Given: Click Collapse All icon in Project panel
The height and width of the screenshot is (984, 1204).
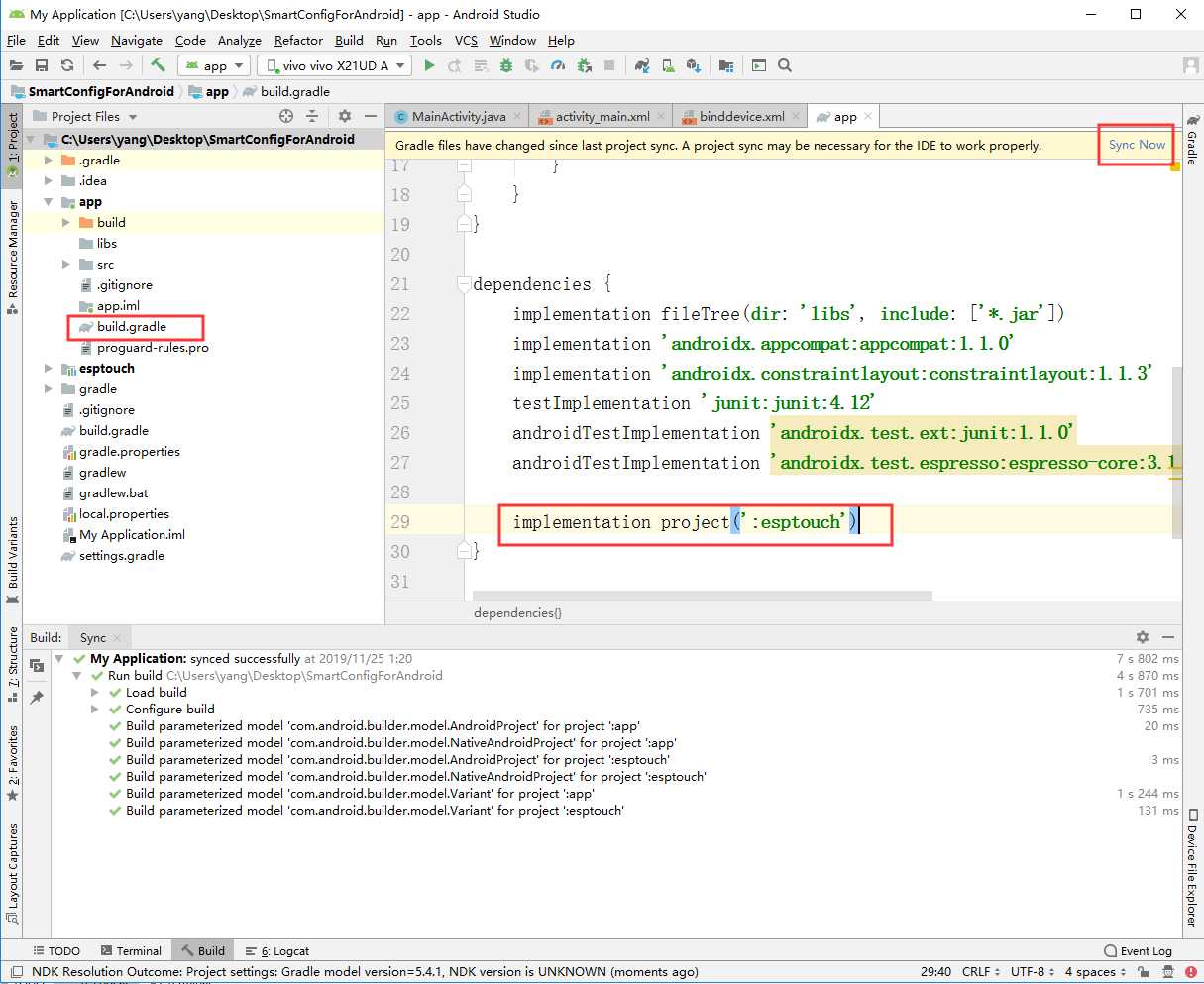Looking at the screenshot, I should (312, 116).
